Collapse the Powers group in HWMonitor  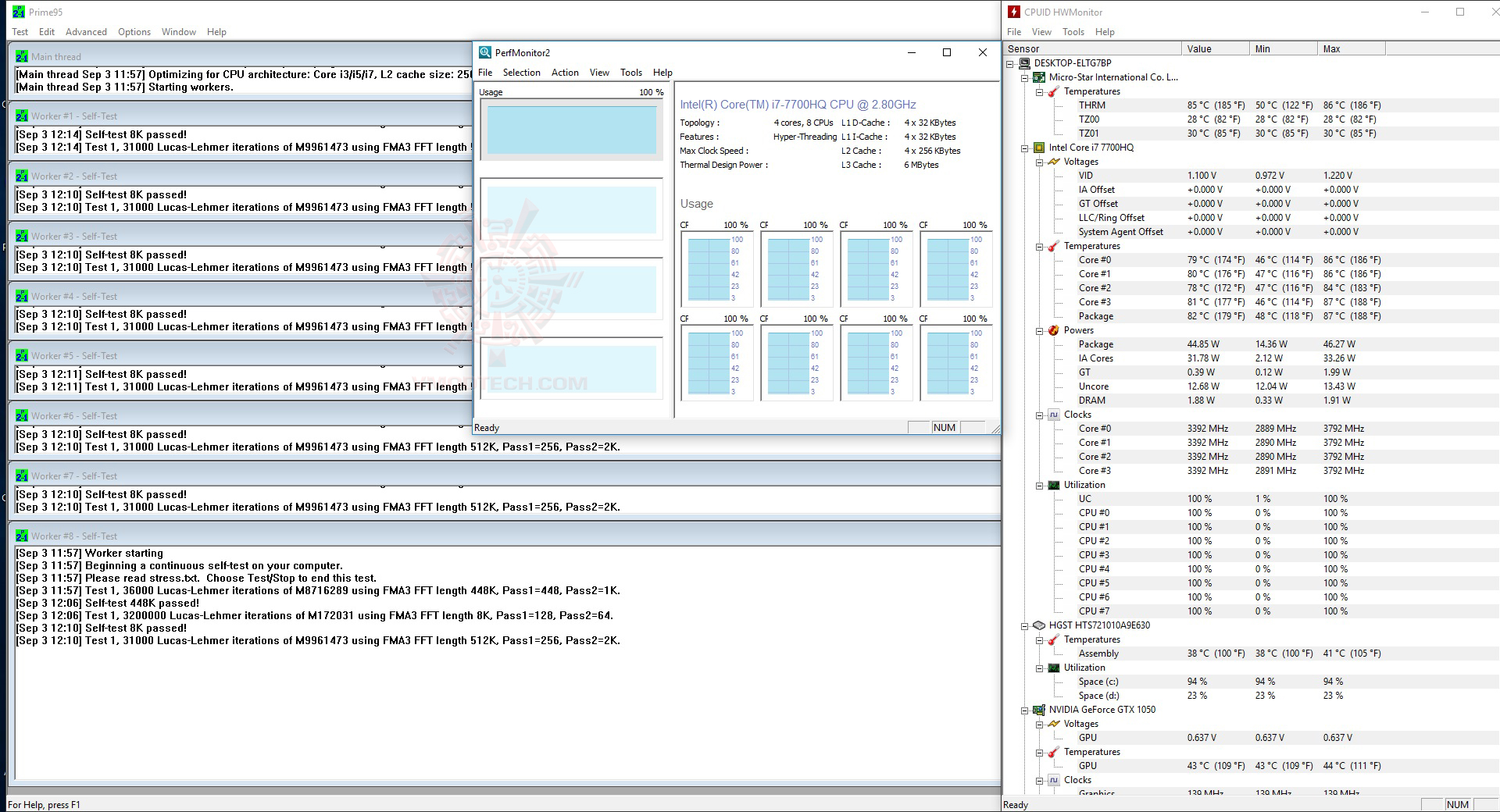point(1040,330)
